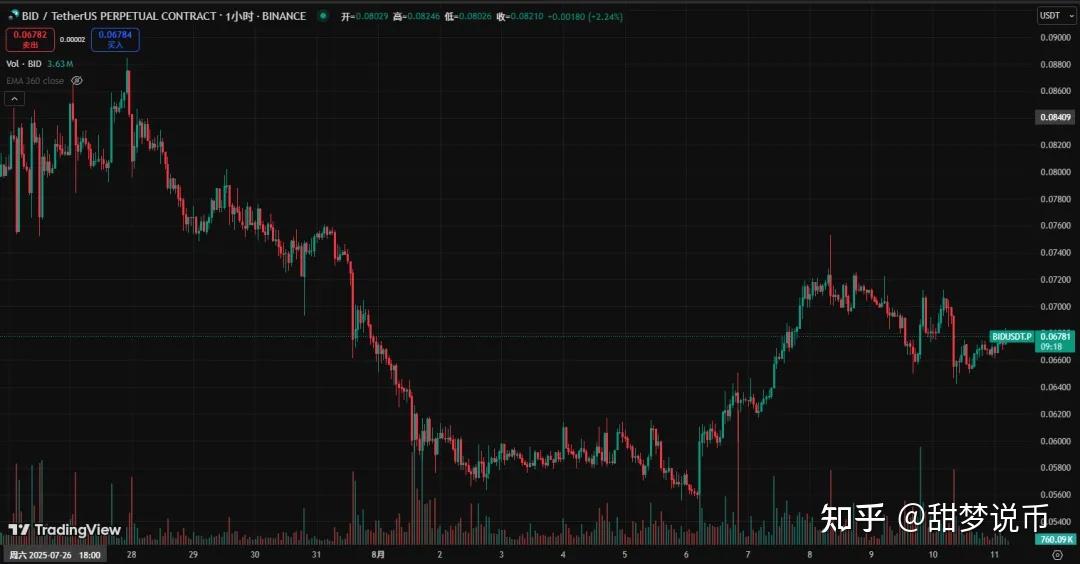
Task: Collapse the indicator legend with chevron
Action: pyautogui.click(x=14, y=98)
